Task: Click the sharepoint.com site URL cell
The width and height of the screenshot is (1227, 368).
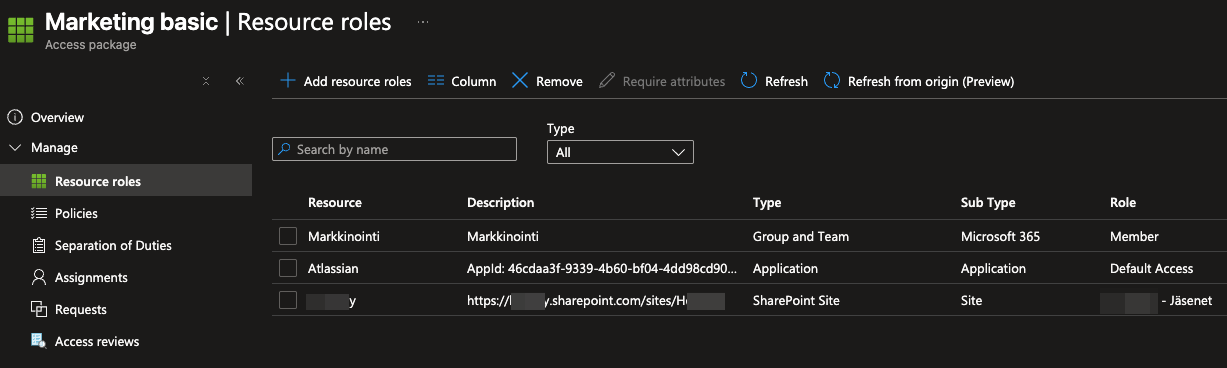Action: tap(595, 300)
